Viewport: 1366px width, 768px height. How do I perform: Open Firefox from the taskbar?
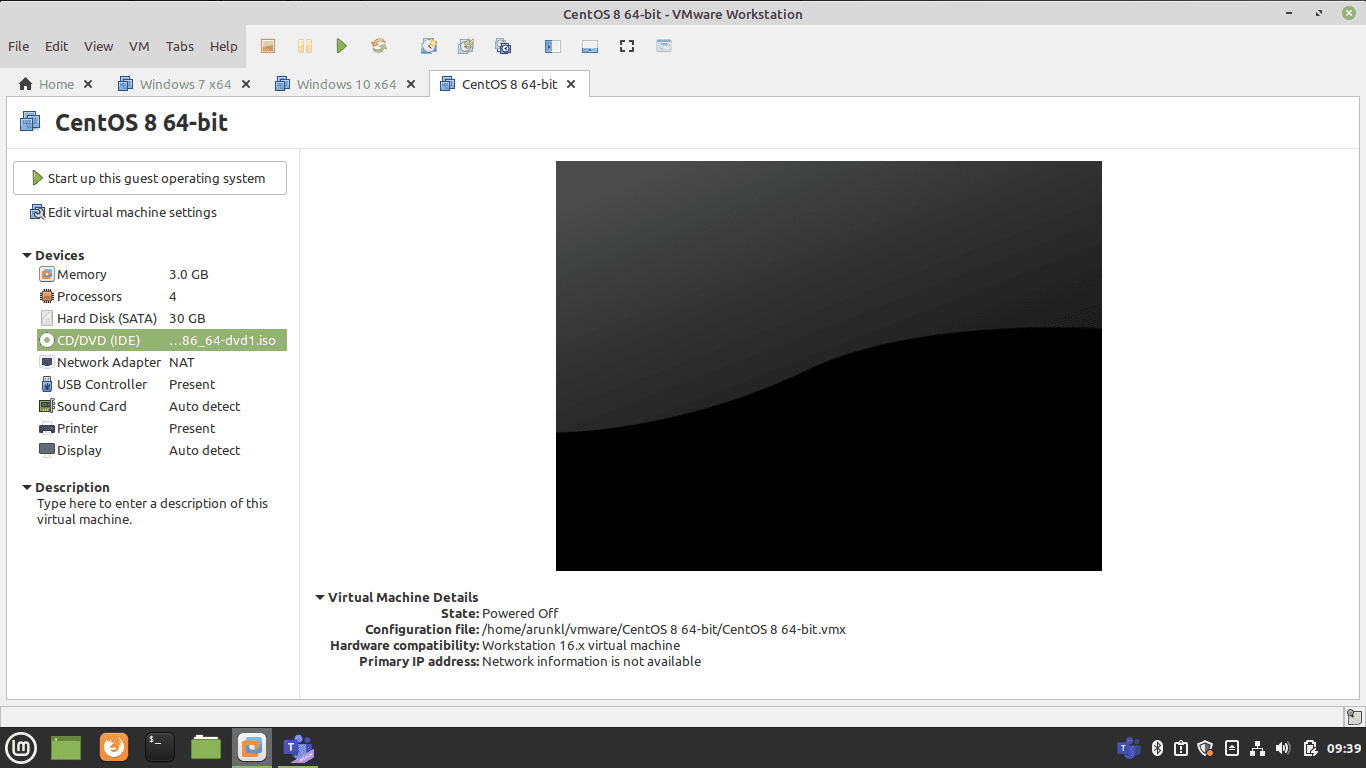(x=114, y=746)
